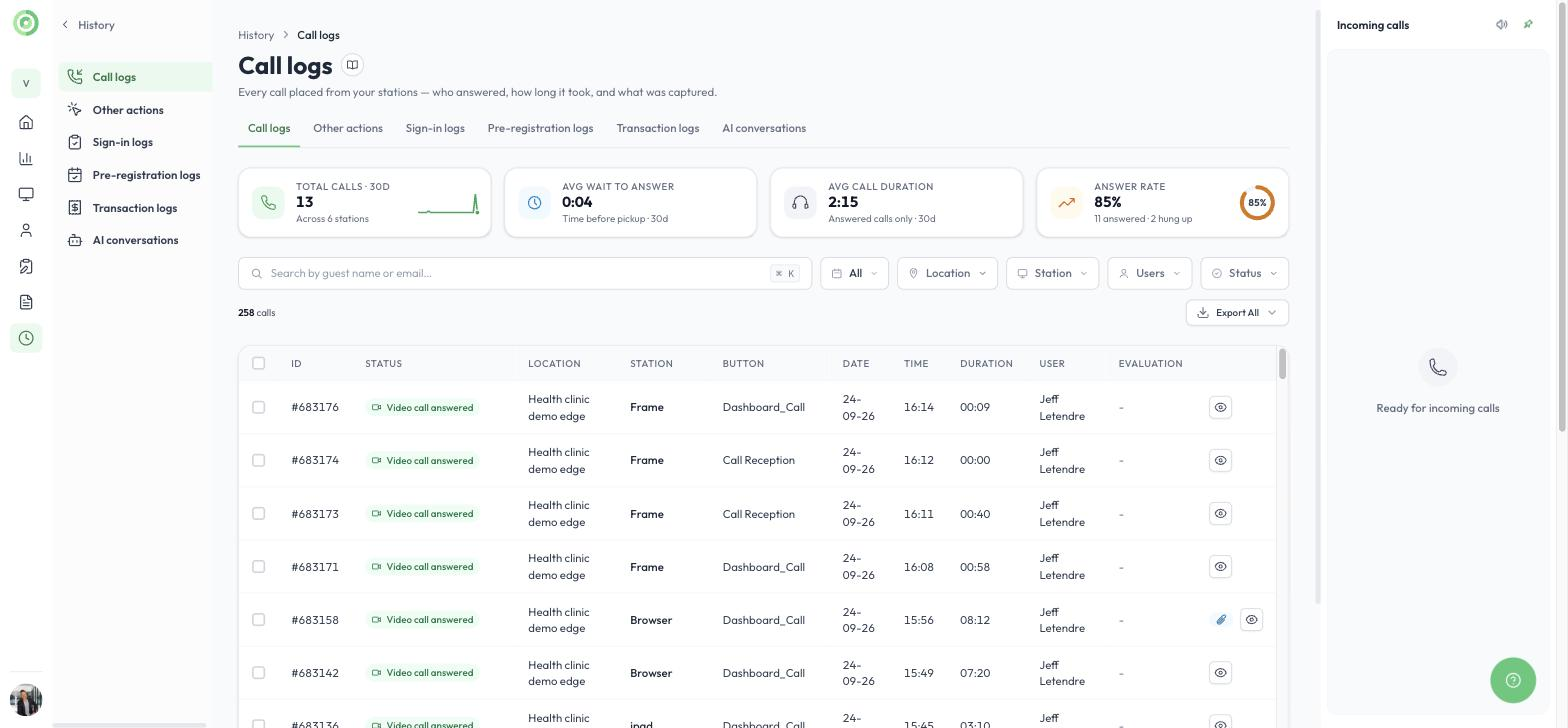Go back via History sidebar link

coord(88,25)
